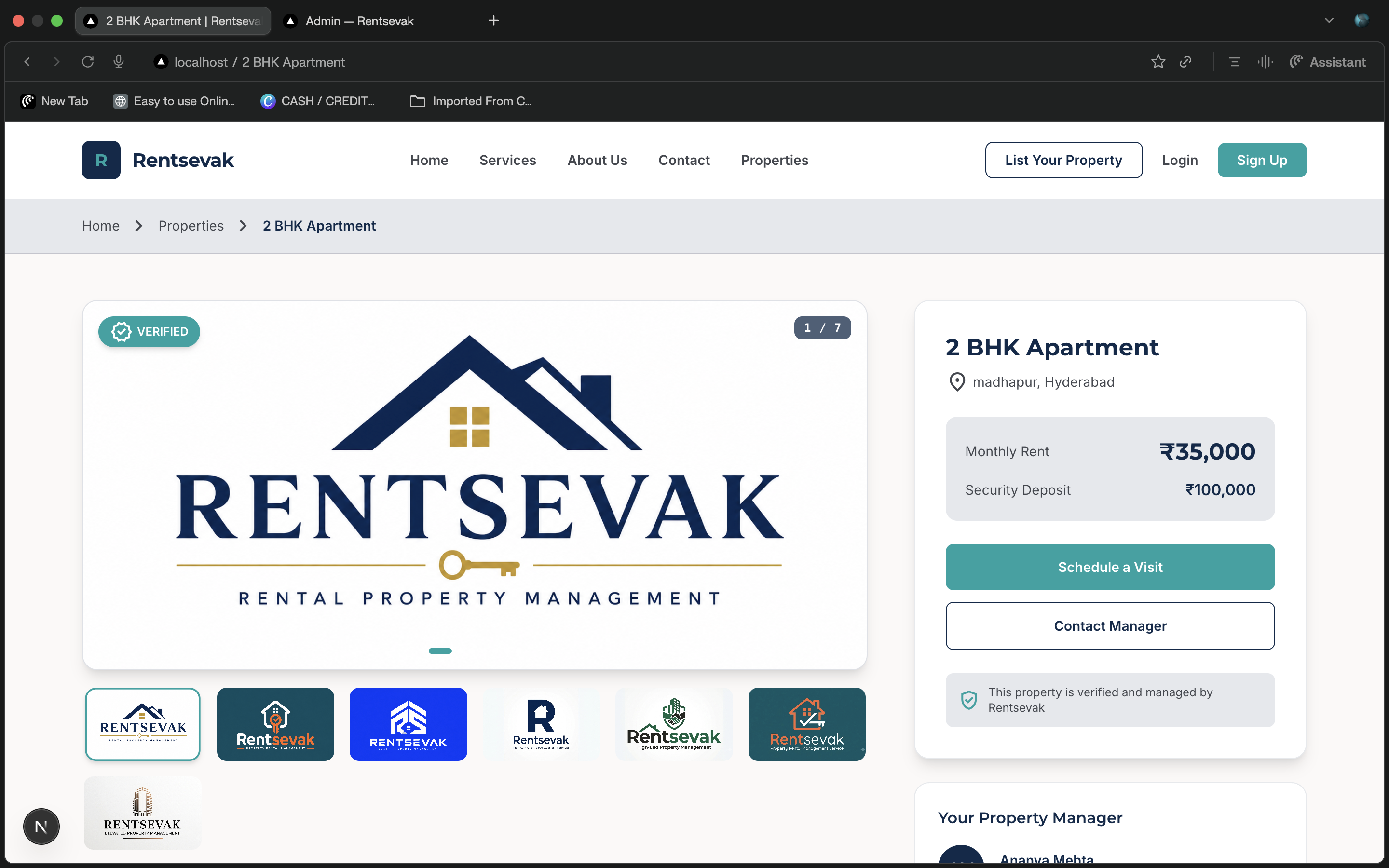The width and height of the screenshot is (1389, 868).
Task: Click the teal carousel indicator bar
Action: [x=440, y=651]
